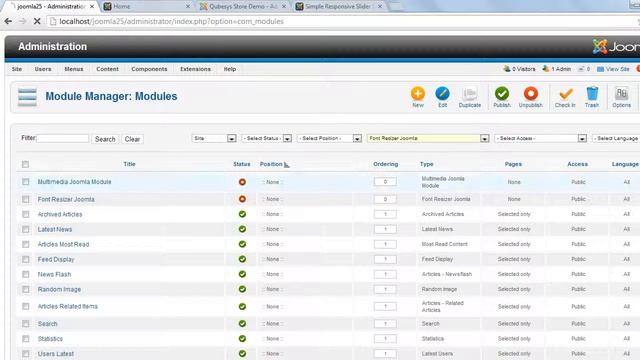Image resolution: width=640 pixels, height=360 pixels.
Task: Unpublish Archived Articles via green status icon
Action: 242,214
